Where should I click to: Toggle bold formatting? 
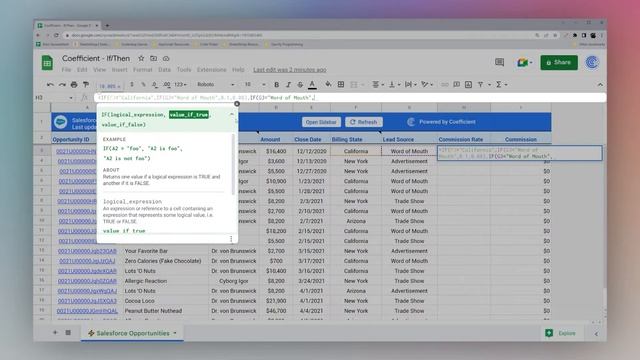point(276,84)
